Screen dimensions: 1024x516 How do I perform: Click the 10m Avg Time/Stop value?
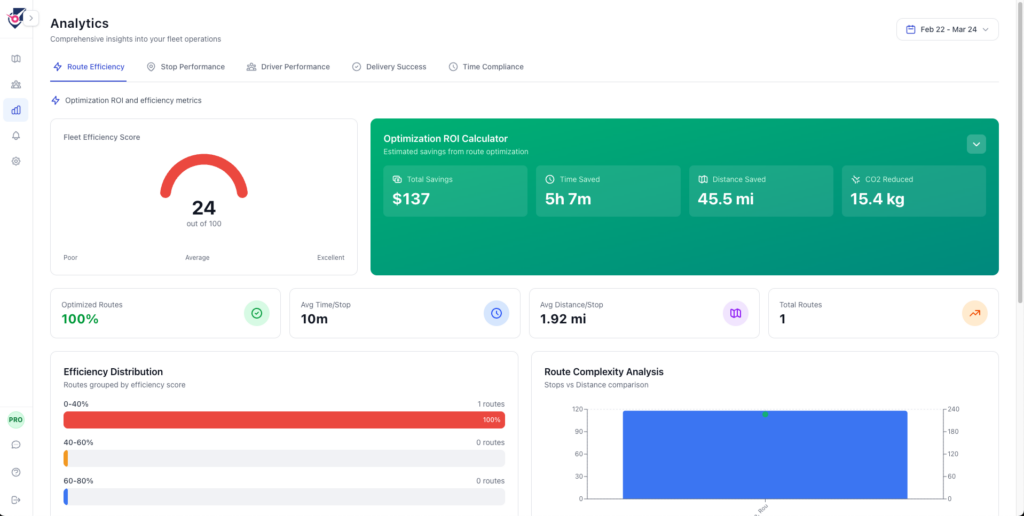pyautogui.click(x=314, y=319)
